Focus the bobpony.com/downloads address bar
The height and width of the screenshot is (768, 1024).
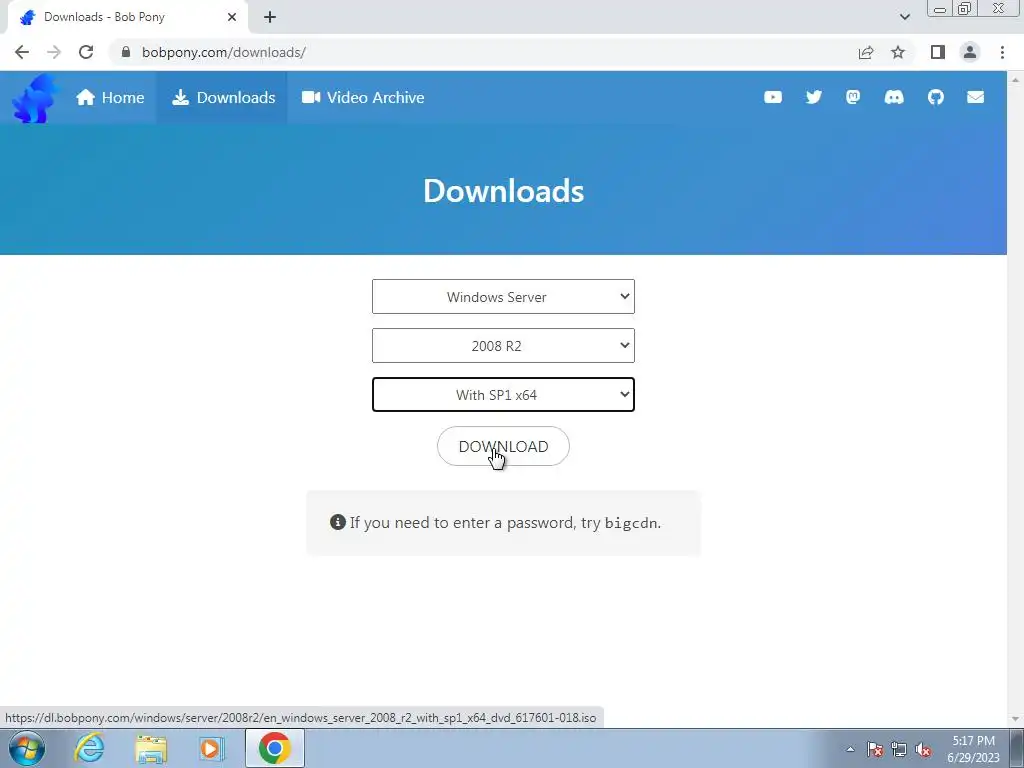pos(483,52)
